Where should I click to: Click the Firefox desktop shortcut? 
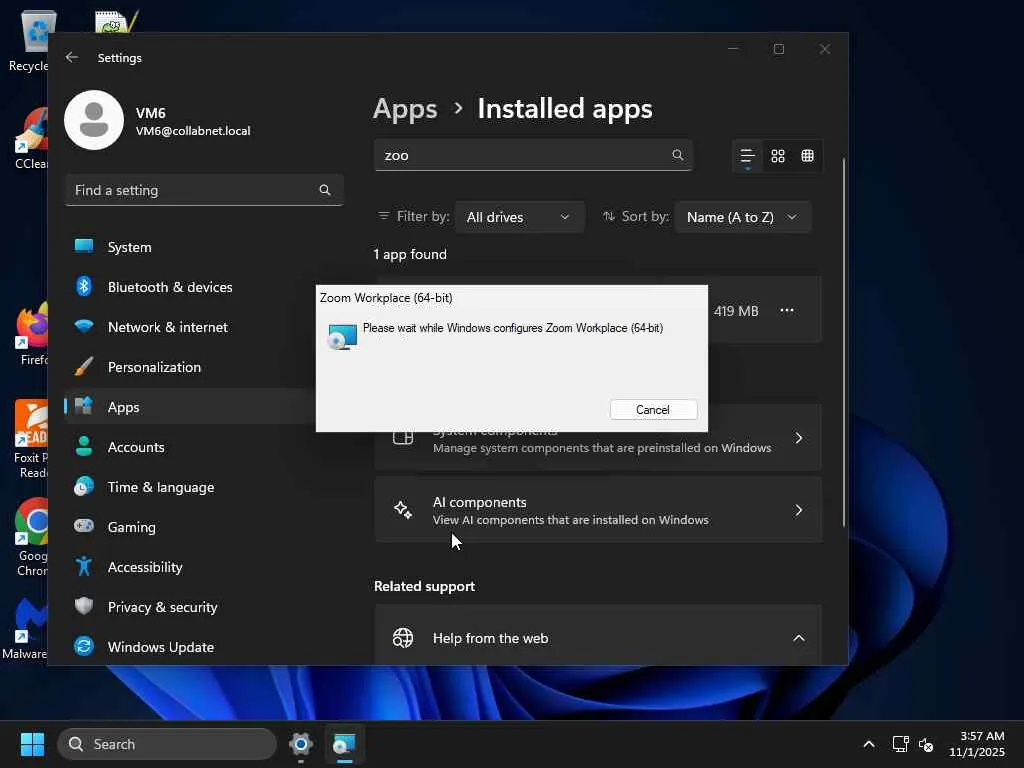click(x=31, y=334)
